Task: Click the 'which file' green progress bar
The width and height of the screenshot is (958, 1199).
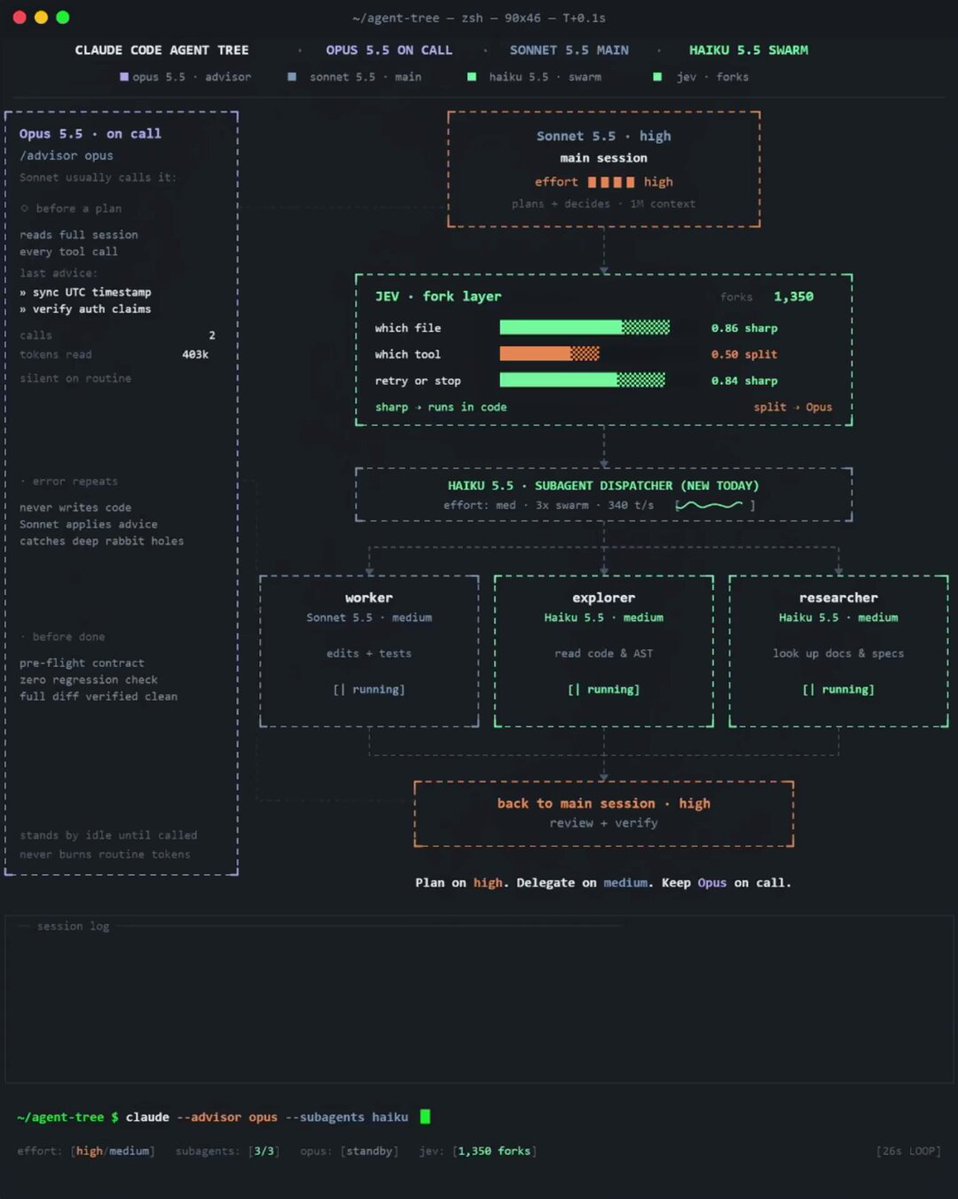Action: pyautogui.click(x=585, y=327)
